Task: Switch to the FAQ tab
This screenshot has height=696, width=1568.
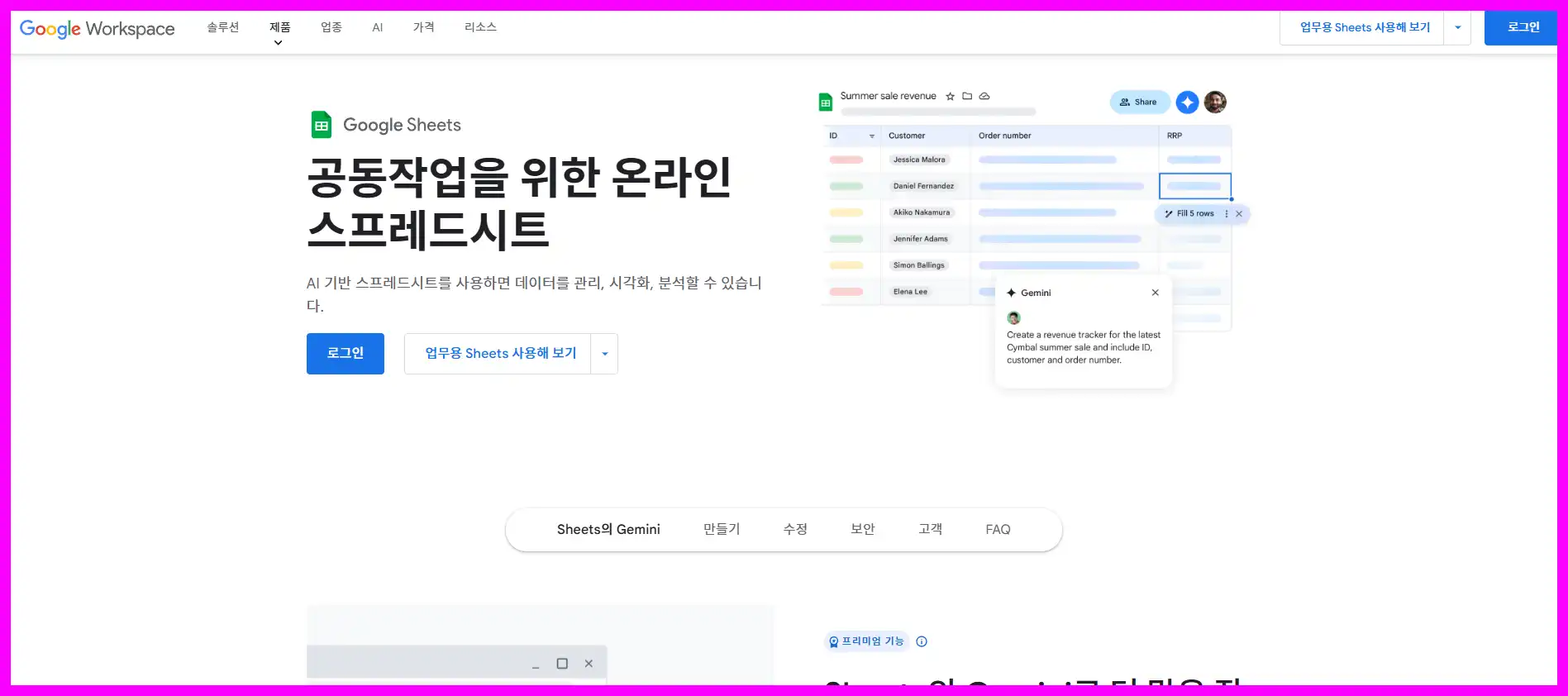Action: click(998, 530)
